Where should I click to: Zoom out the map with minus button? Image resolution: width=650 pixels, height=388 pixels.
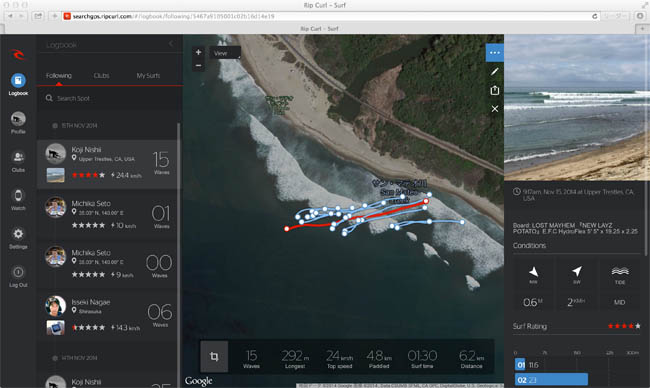click(199, 65)
